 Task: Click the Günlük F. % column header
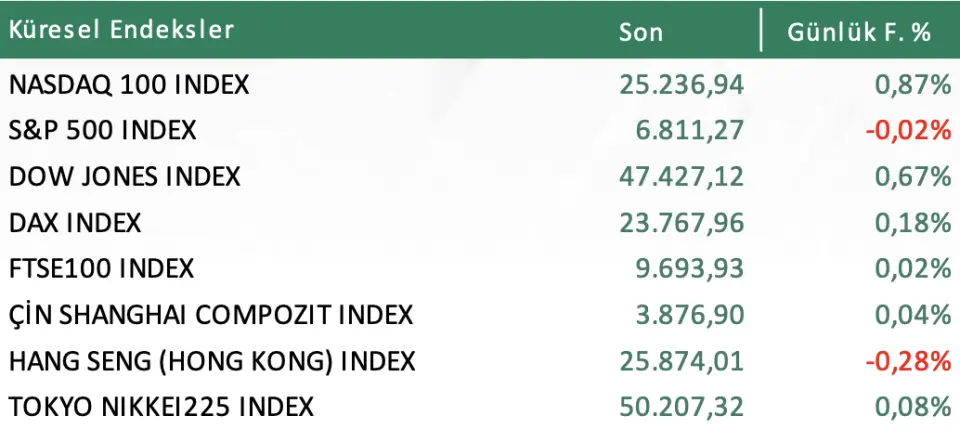click(859, 31)
